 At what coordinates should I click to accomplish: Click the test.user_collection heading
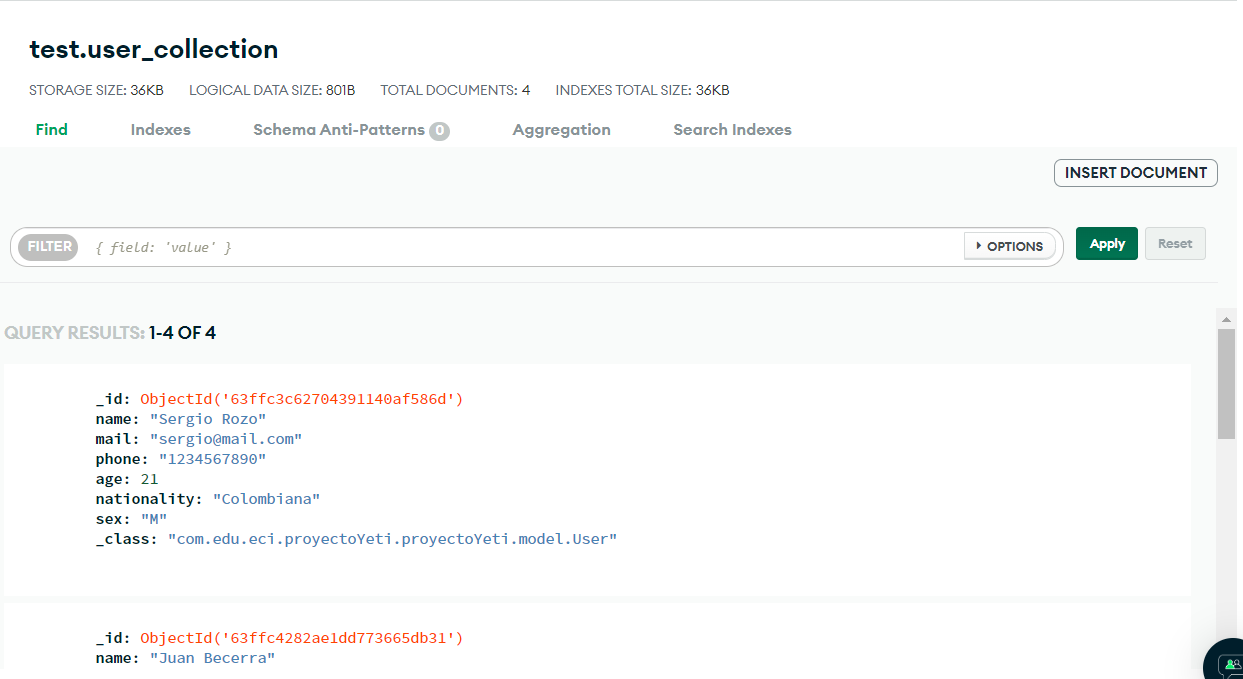(x=153, y=49)
